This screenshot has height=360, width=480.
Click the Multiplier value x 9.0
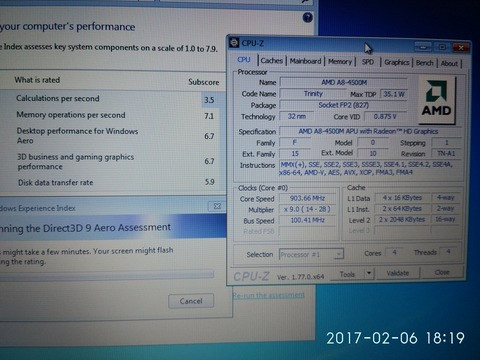[x=307, y=209]
